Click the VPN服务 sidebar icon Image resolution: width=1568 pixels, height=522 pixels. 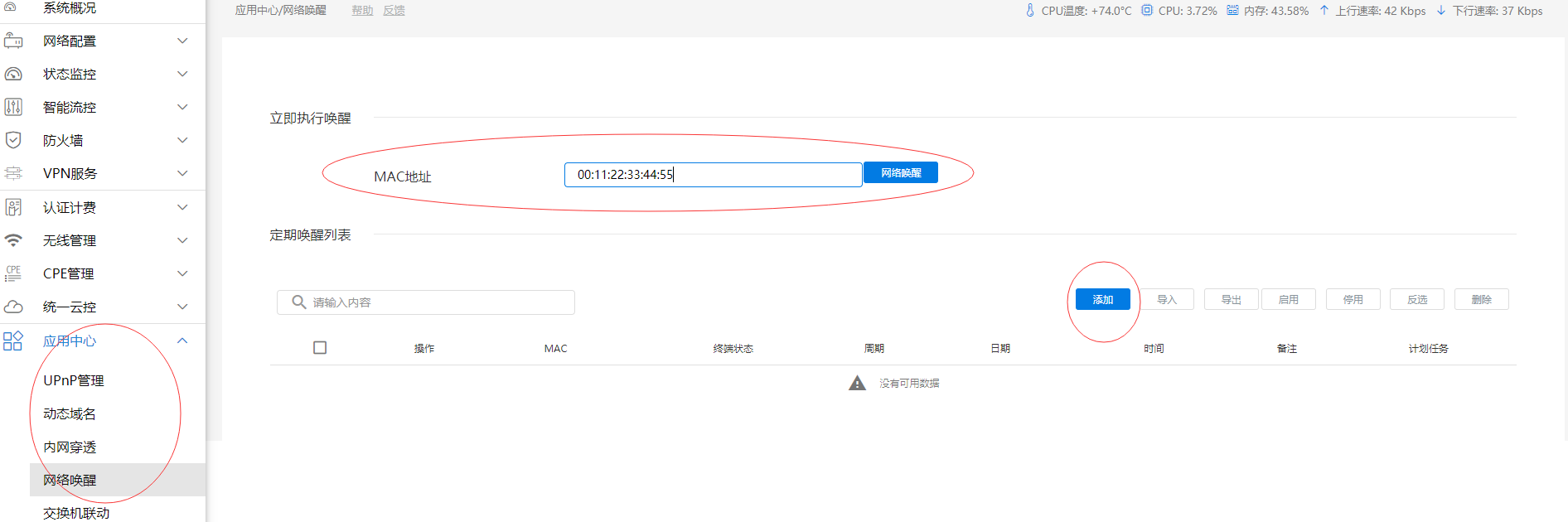click(x=13, y=173)
